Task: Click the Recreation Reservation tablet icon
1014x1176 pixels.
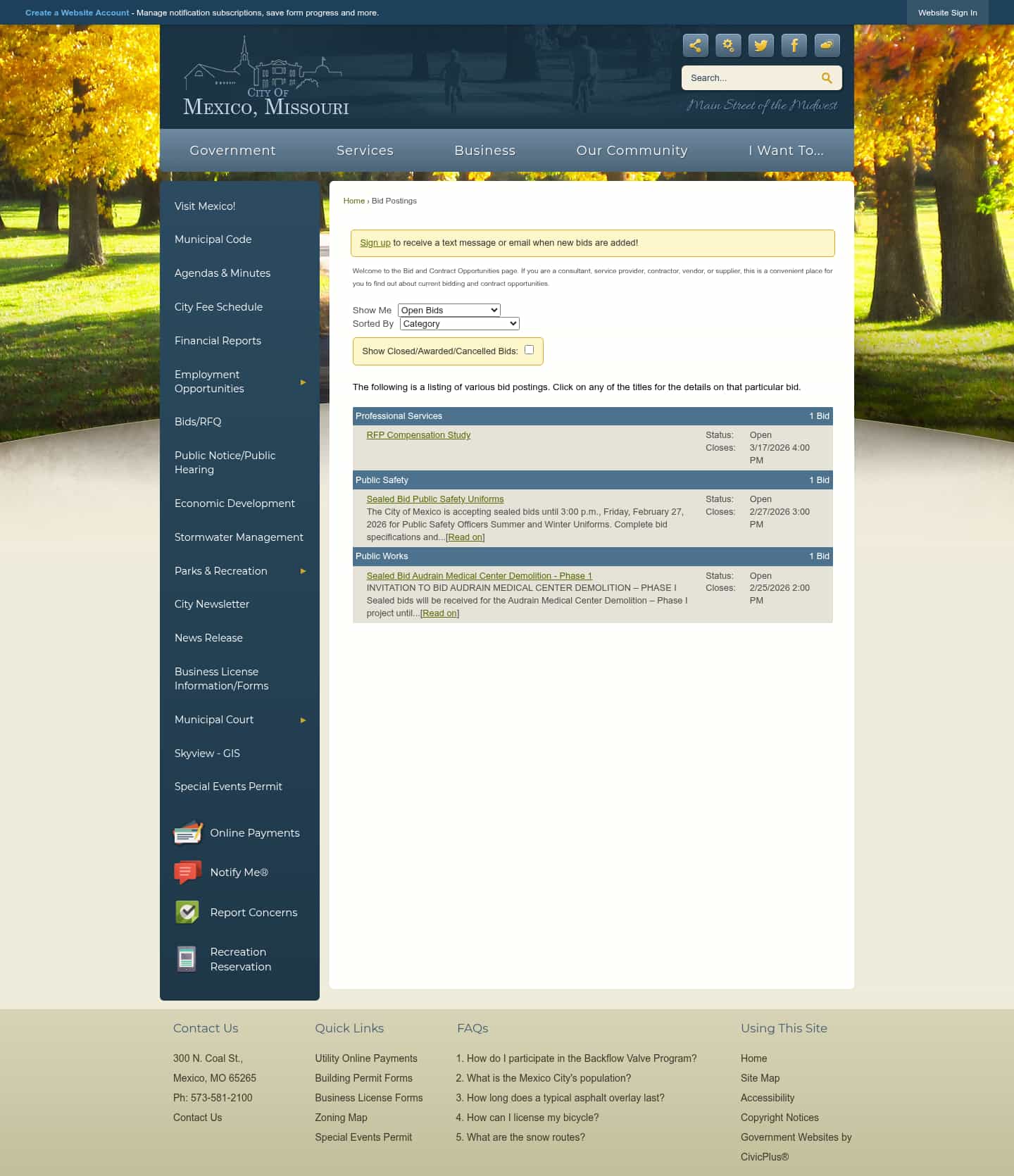Action: pos(187,958)
